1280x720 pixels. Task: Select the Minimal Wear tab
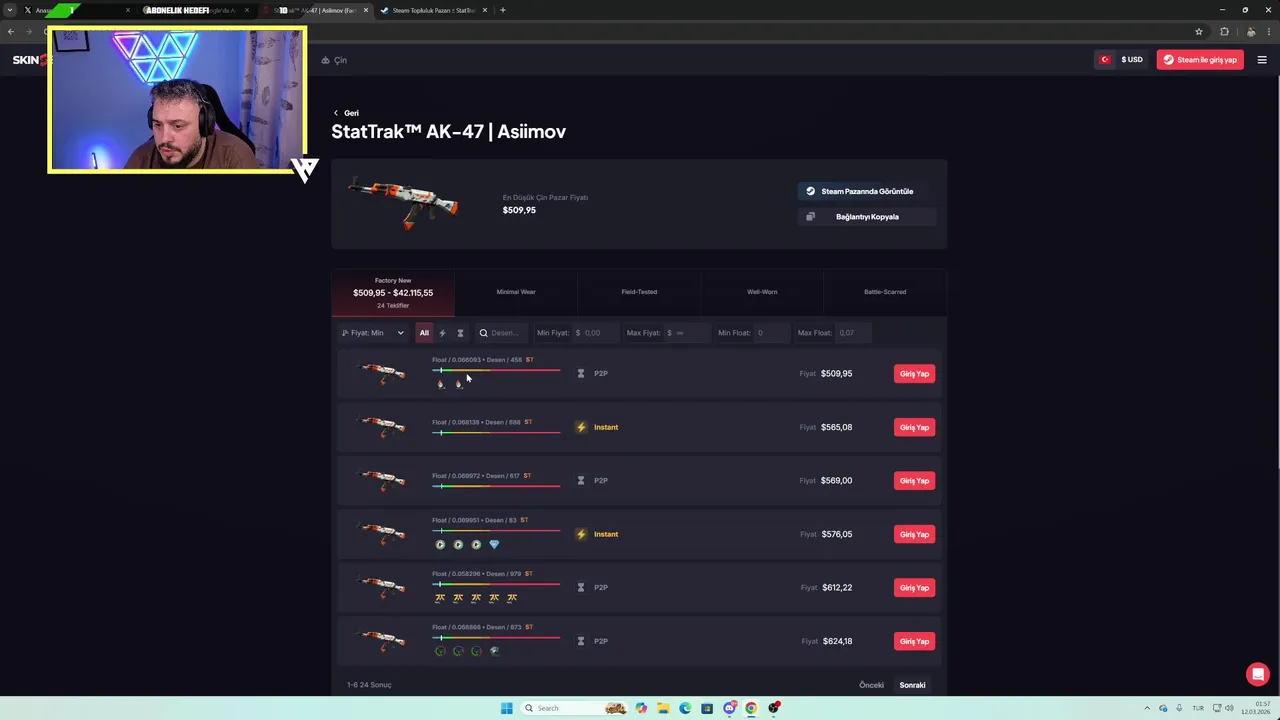(x=516, y=293)
